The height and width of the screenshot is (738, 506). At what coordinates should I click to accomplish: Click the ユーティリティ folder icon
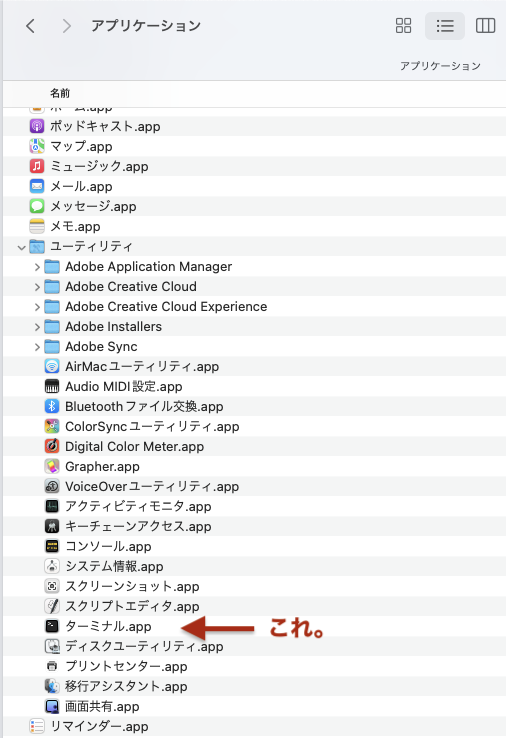pyautogui.click(x=37, y=246)
